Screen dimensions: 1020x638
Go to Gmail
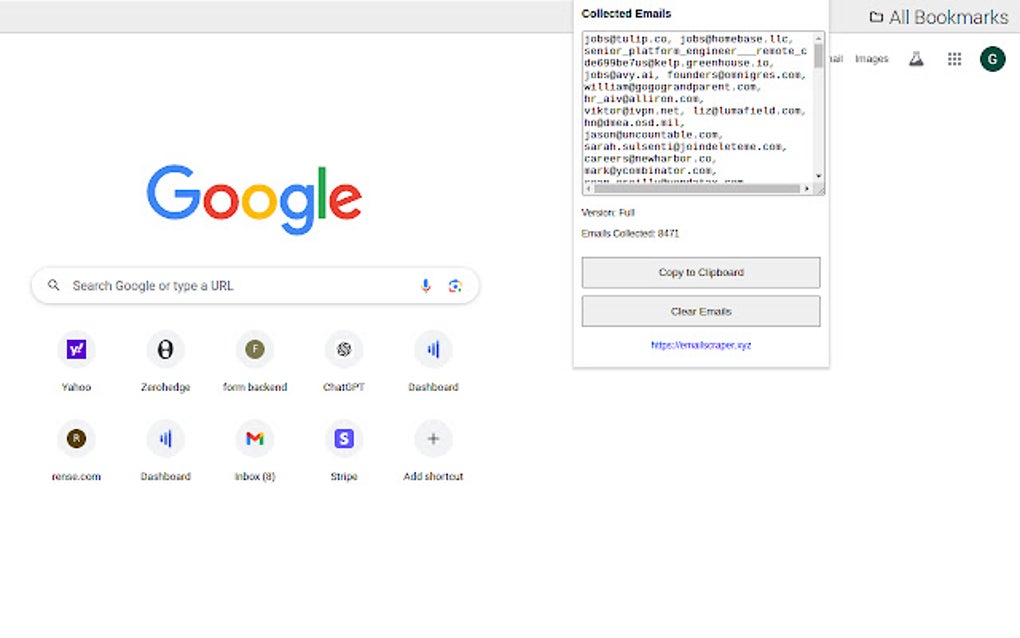834,58
